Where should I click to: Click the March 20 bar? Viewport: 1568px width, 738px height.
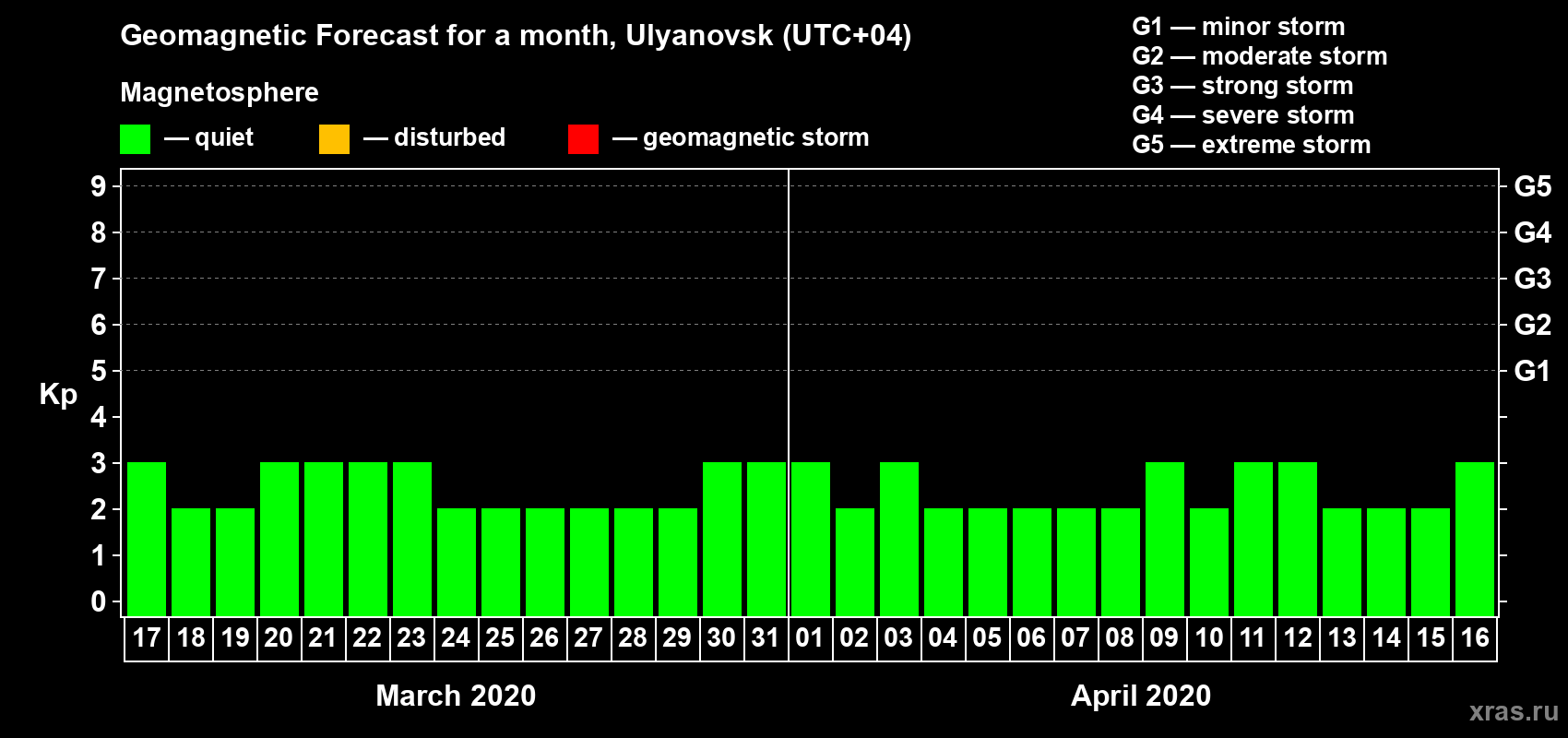[x=279, y=539]
